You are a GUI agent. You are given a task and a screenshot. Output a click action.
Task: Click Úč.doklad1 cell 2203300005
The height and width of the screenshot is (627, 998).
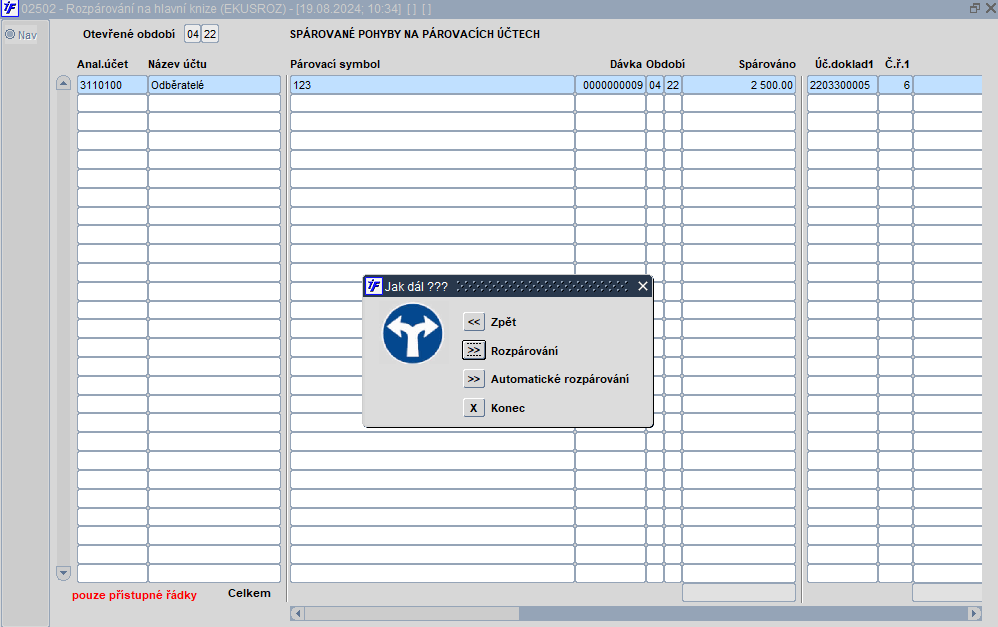pyautogui.click(x=843, y=85)
